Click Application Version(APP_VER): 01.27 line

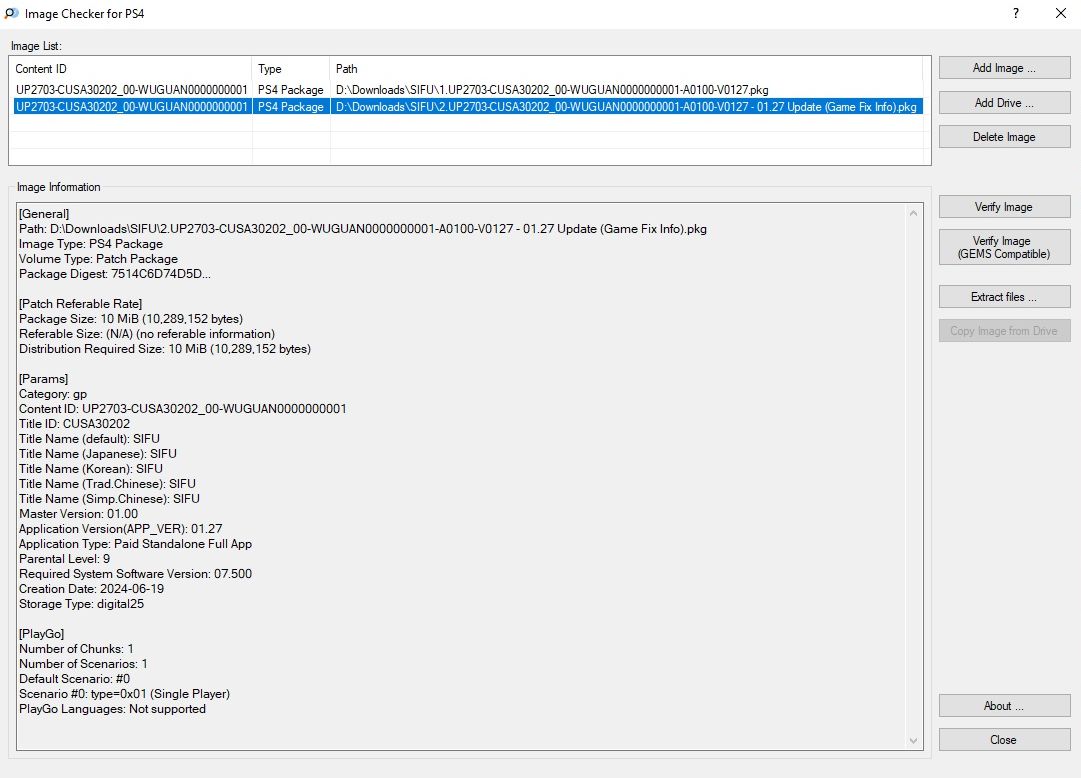click(121, 529)
